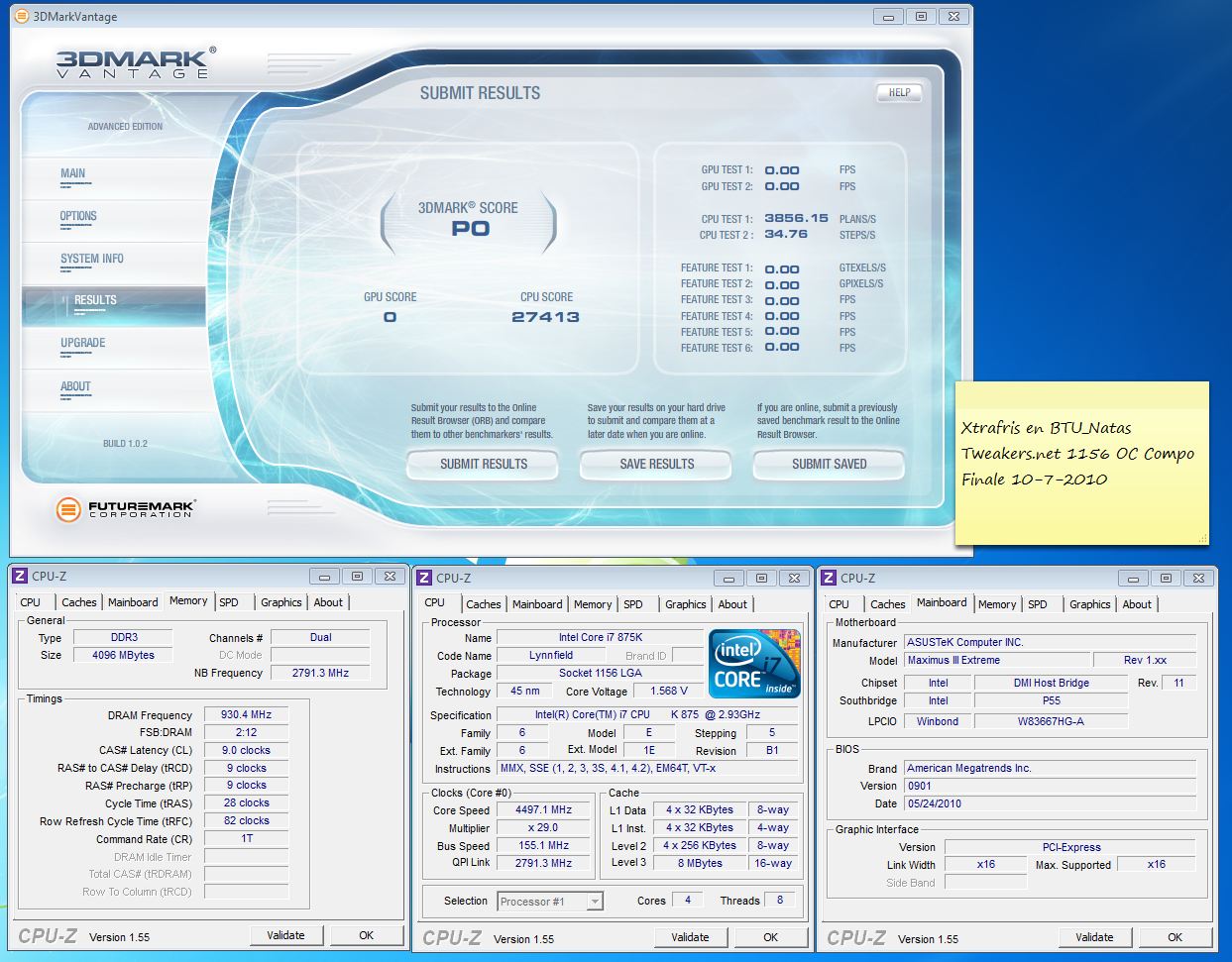Image resolution: width=1232 pixels, height=962 pixels.
Task: Open About tab in right CPU-Z window
Action: tap(1137, 604)
